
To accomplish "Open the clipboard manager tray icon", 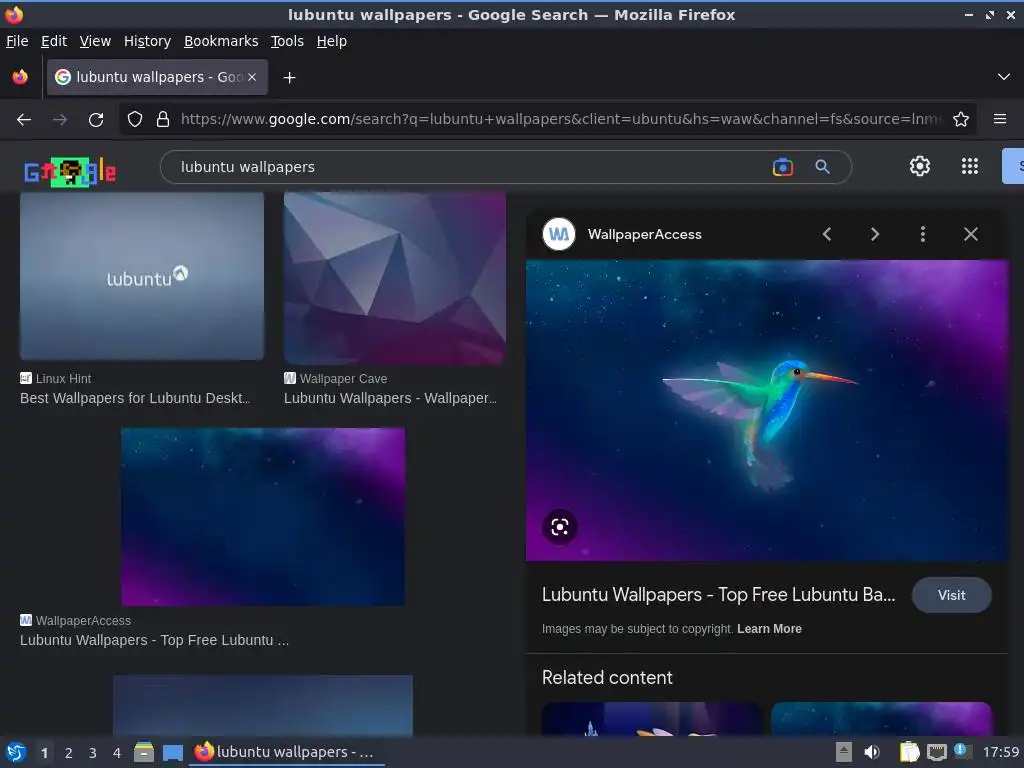I will [909, 752].
